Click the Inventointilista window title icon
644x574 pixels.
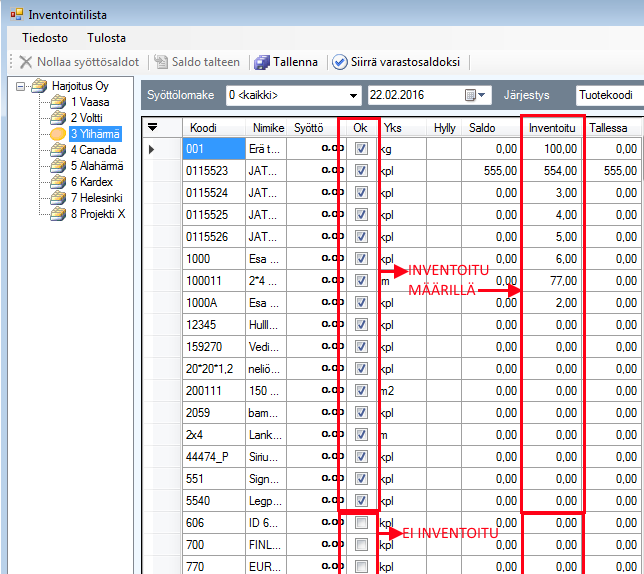[x=15, y=15]
